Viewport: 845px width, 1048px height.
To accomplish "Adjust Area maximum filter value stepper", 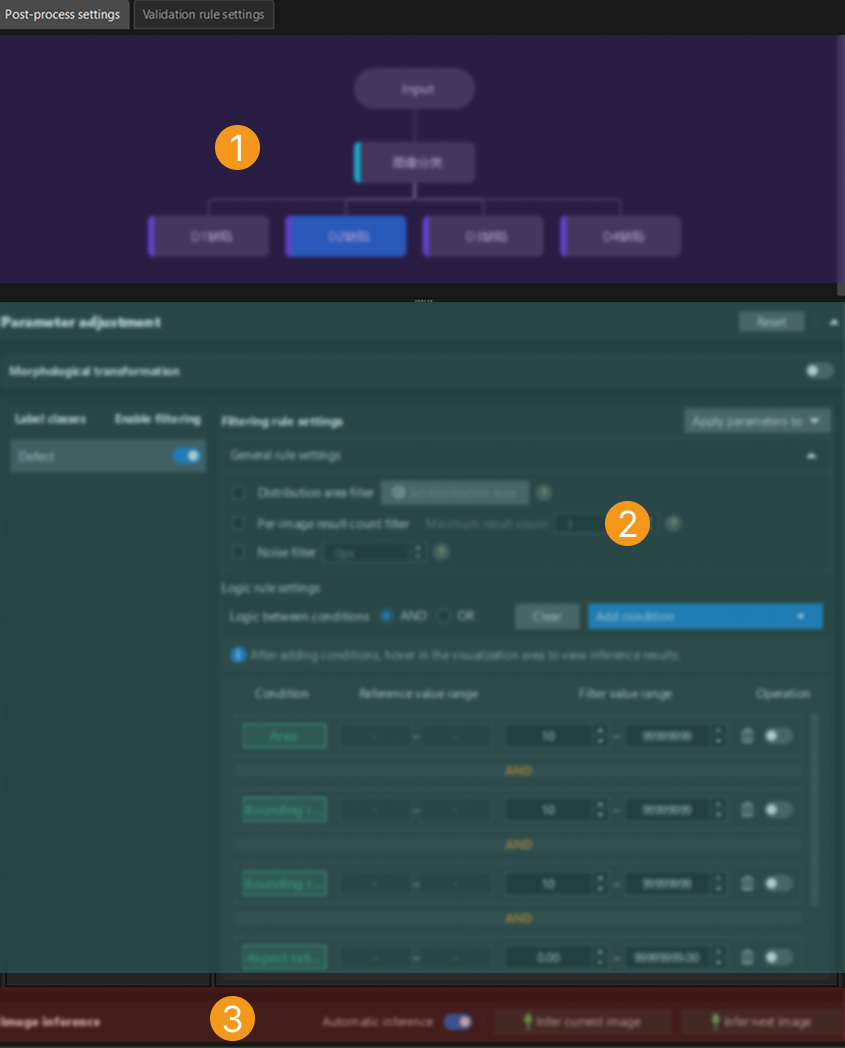I will click(x=718, y=736).
